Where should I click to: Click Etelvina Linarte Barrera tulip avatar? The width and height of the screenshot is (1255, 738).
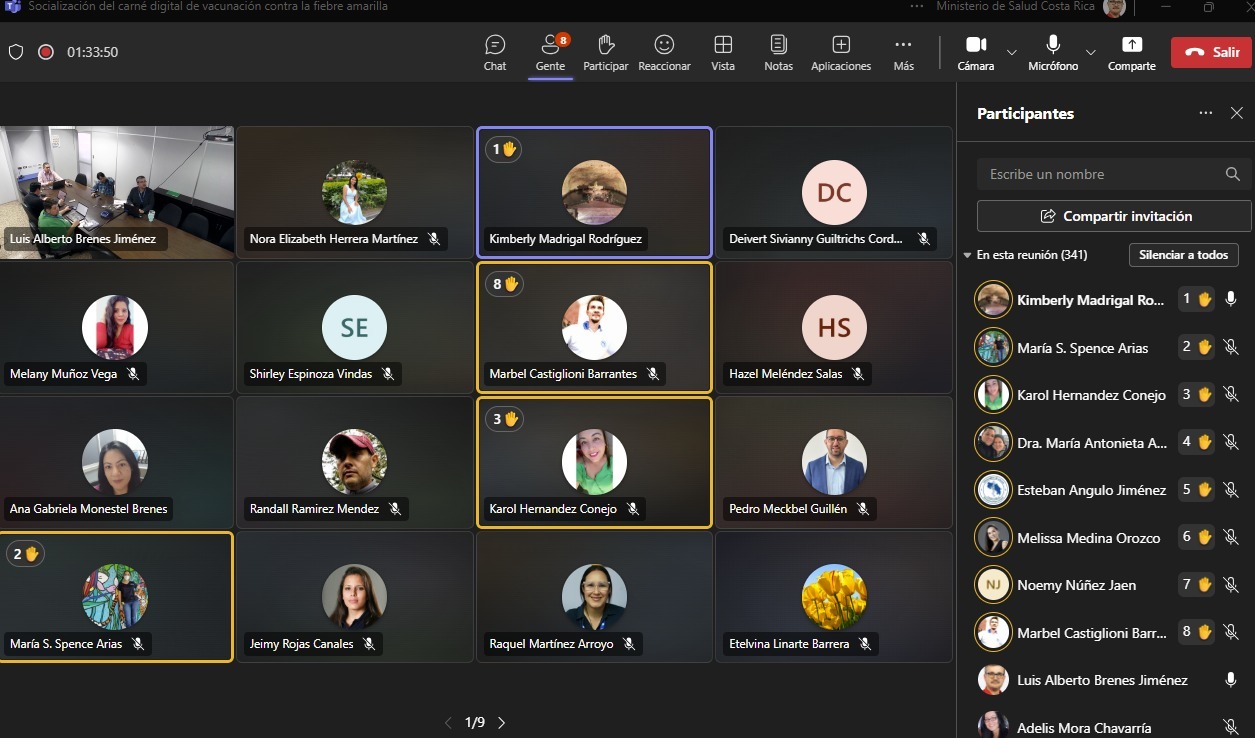coord(834,597)
